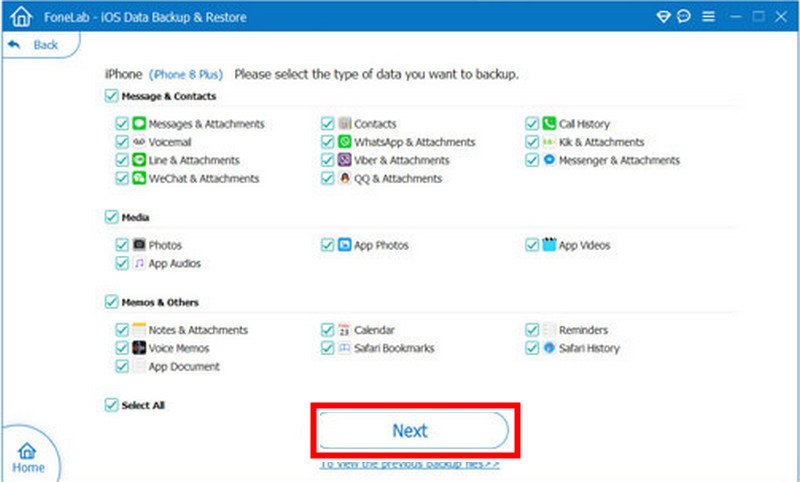
Task: Open the diamond premium icon
Action: [663, 17]
